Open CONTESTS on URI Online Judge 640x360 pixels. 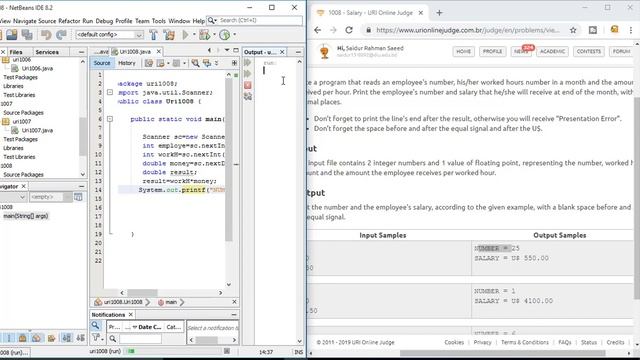589,51
